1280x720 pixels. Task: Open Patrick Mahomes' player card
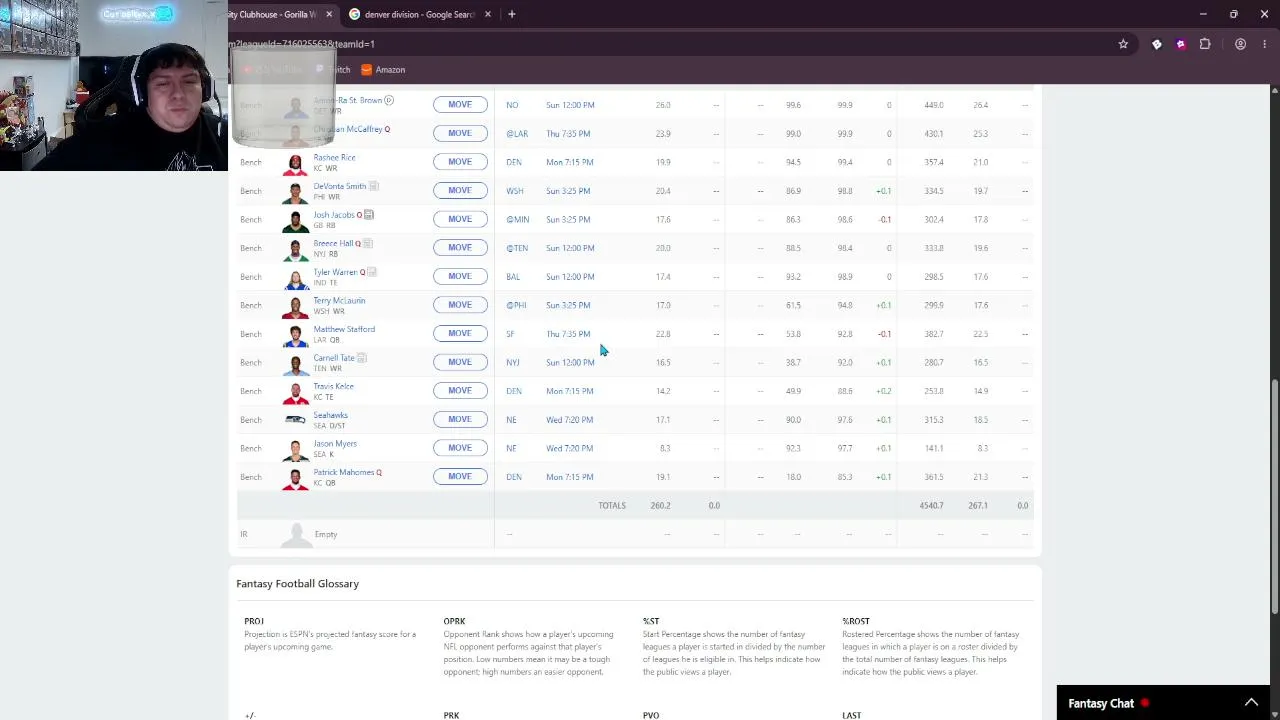coord(343,472)
